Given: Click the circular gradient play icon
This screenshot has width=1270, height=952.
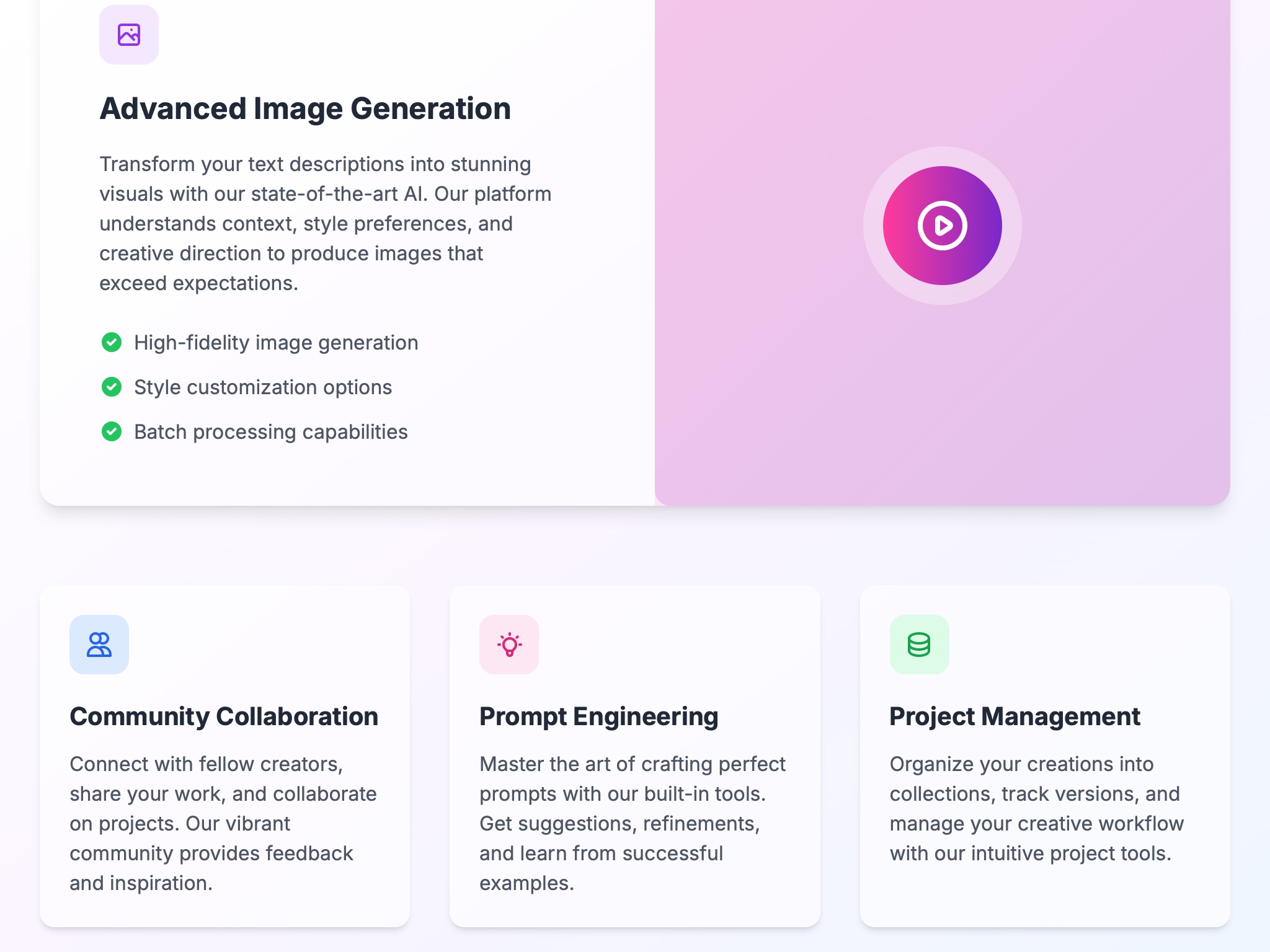Looking at the screenshot, I should tap(942, 226).
